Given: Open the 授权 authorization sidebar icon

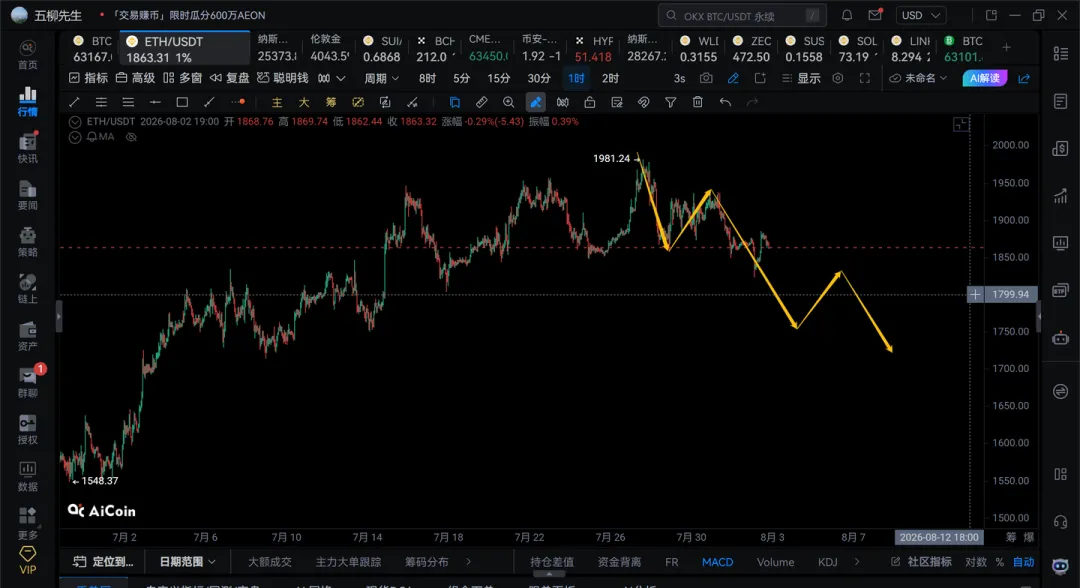Looking at the screenshot, I should tap(28, 430).
